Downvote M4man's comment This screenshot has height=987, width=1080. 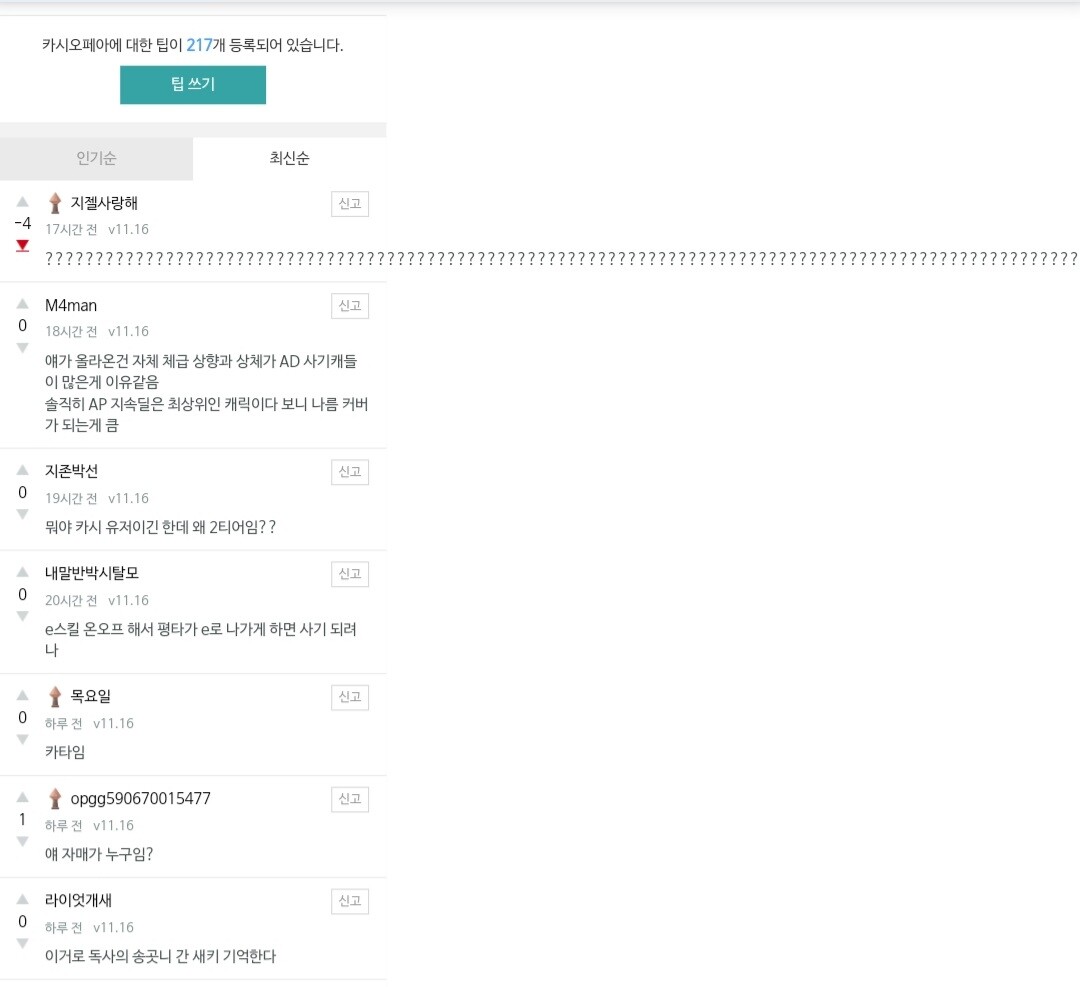(23, 348)
